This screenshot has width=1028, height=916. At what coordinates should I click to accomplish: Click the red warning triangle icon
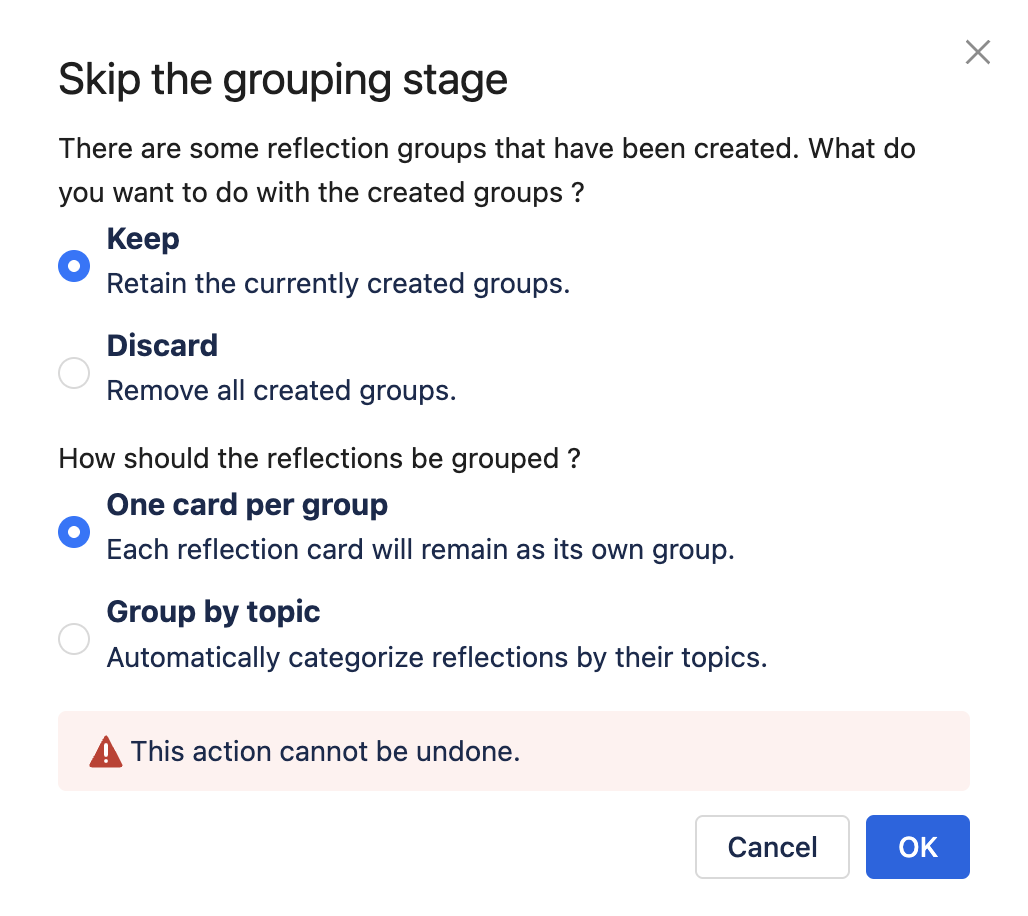(105, 752)
